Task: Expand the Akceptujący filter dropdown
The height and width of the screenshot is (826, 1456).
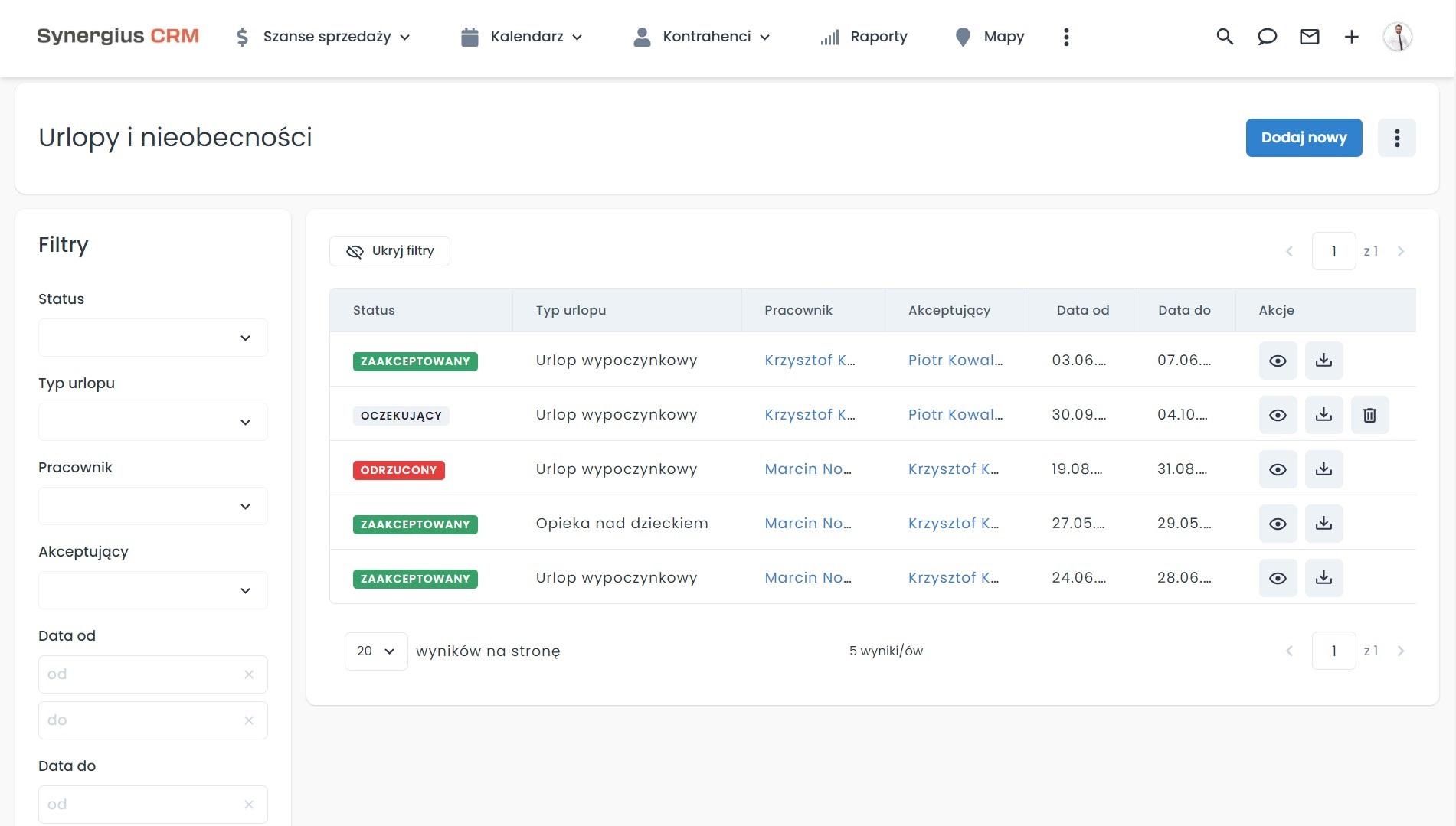Action: tap(153, 590)
